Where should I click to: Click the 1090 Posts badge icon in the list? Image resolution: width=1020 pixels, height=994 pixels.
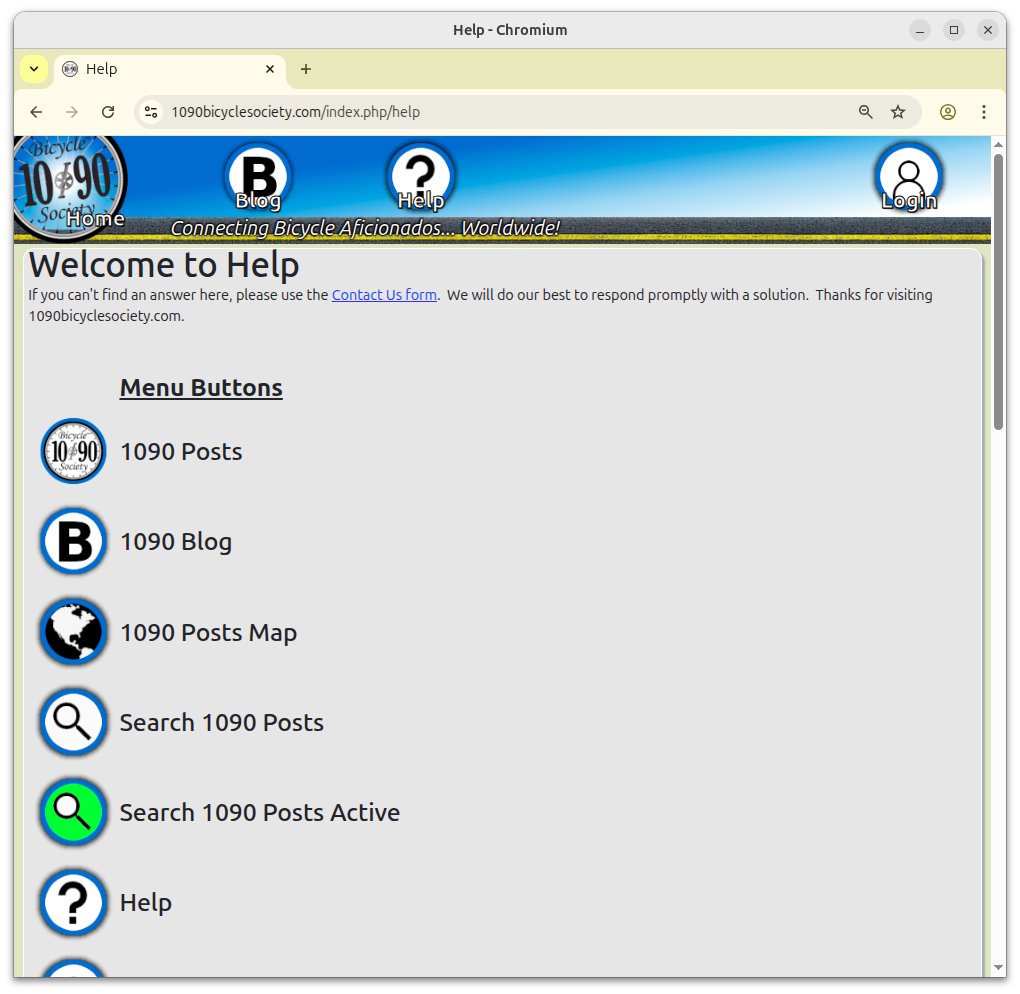(72, 451)
